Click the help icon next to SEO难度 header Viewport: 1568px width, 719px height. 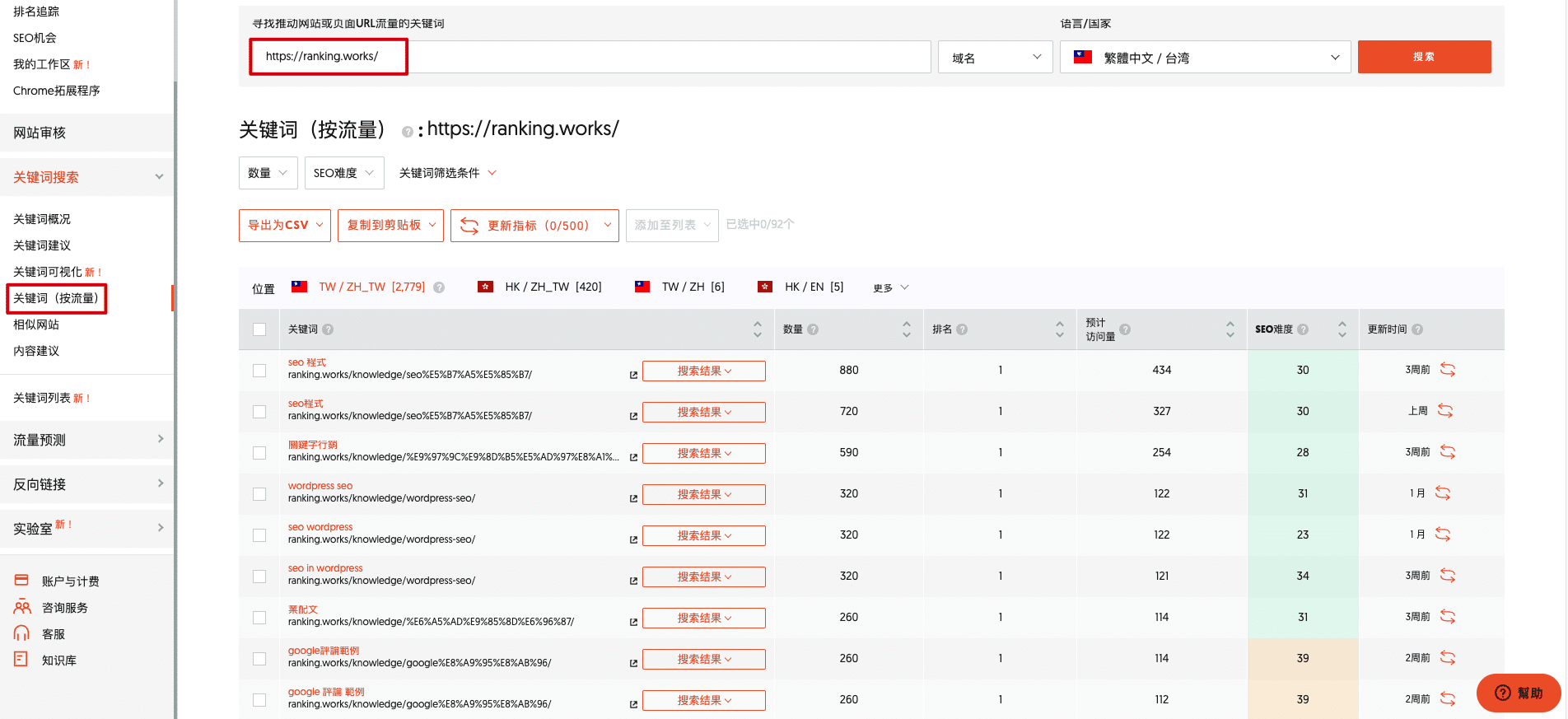click(1303, 329)
